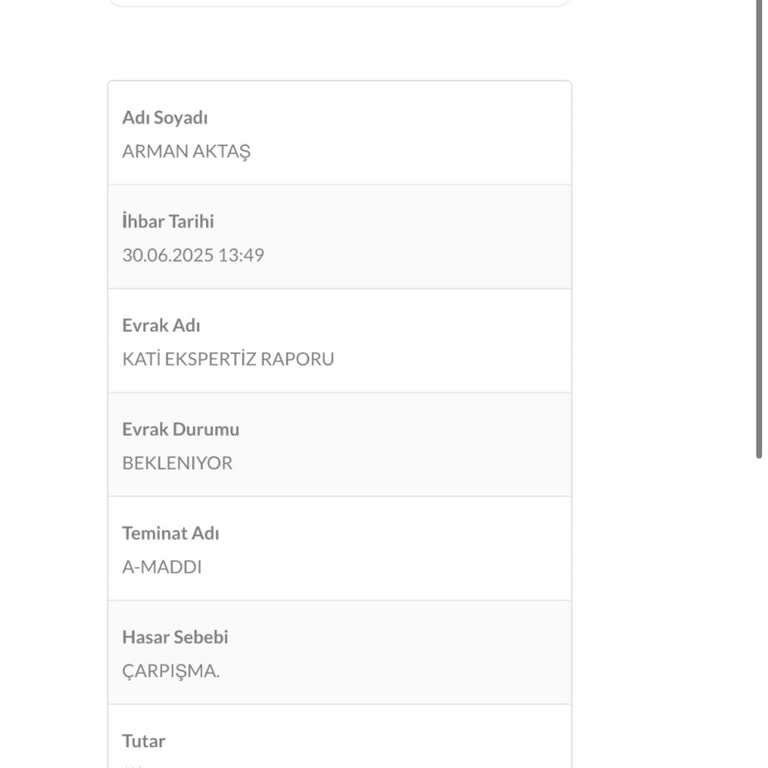Click the Tutar label

[144, 742]
